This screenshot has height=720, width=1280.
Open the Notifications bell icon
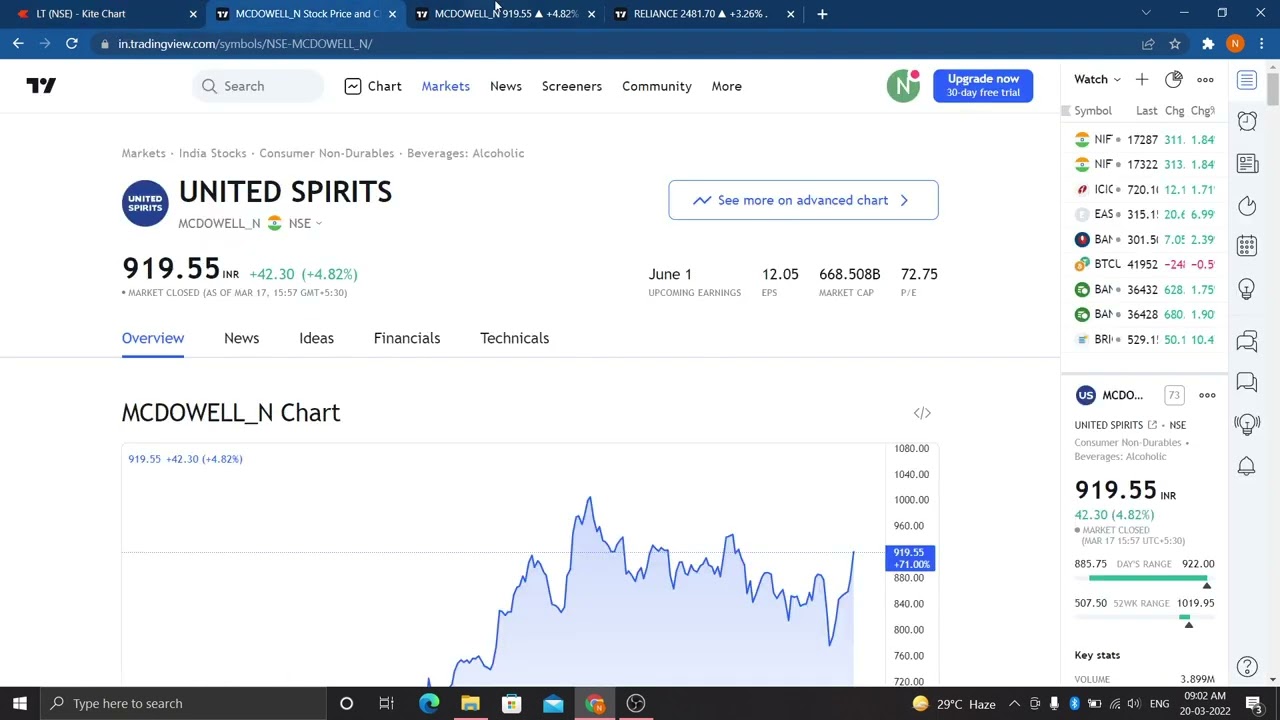[1247, 466]
